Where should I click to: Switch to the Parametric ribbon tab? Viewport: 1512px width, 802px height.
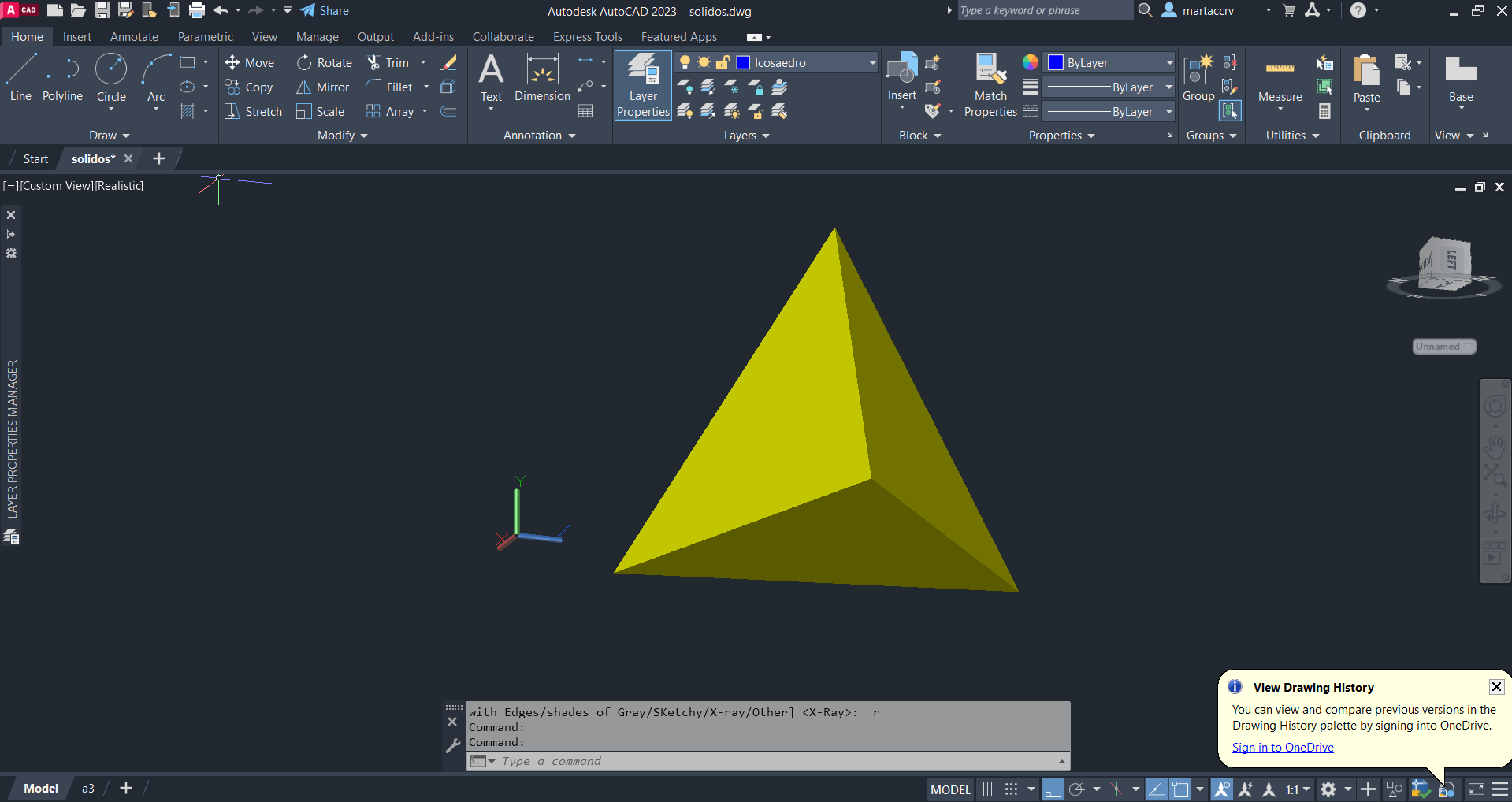point(206,37)
